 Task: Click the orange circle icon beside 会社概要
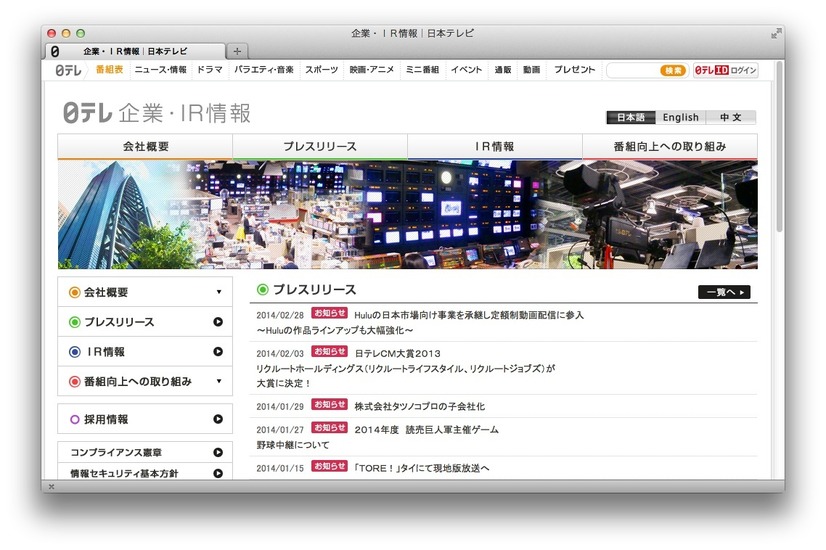(x=75, y=292)
